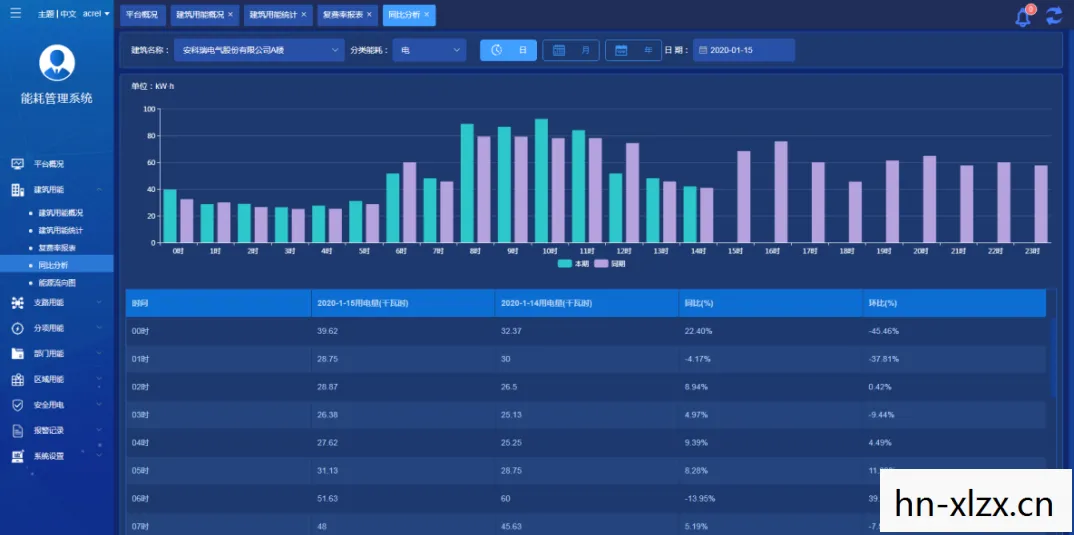Click the hamburger menu icon
Viewport: 1074px width, 535px height.
(x=16, y=13)
